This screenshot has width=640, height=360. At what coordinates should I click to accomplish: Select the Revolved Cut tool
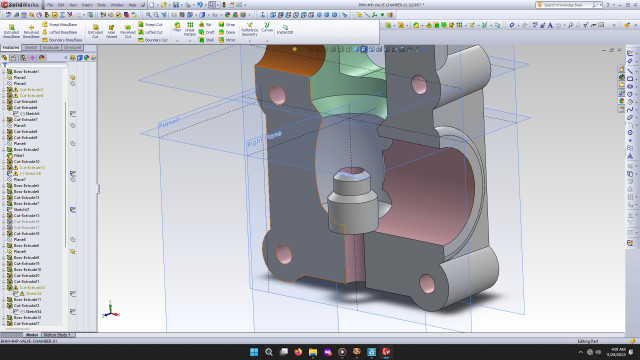[128, 31]
